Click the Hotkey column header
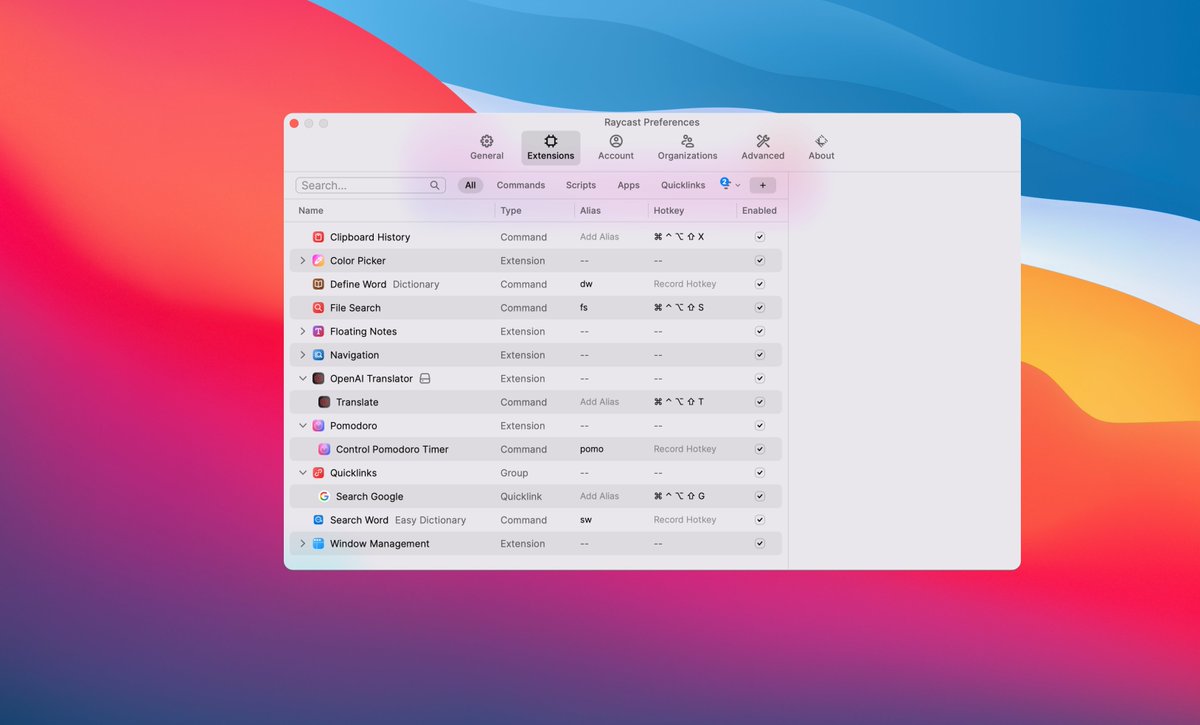The height and width of the screenshot is (725, 1200). click(x=669, y=211)
